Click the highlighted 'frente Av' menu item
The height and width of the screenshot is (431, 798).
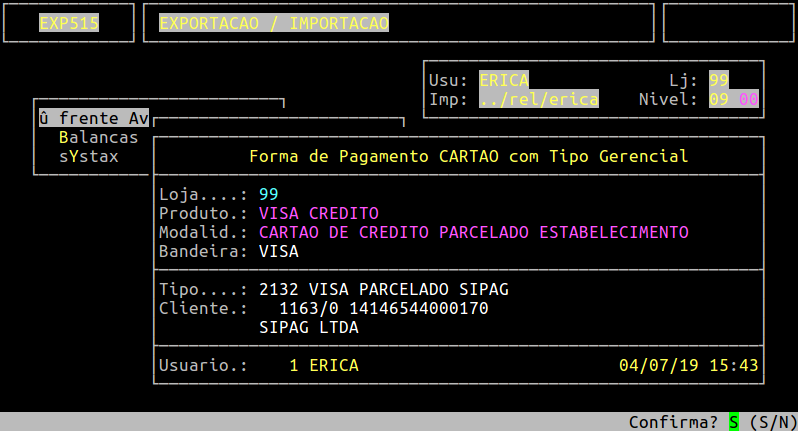[x=94, y=118]
